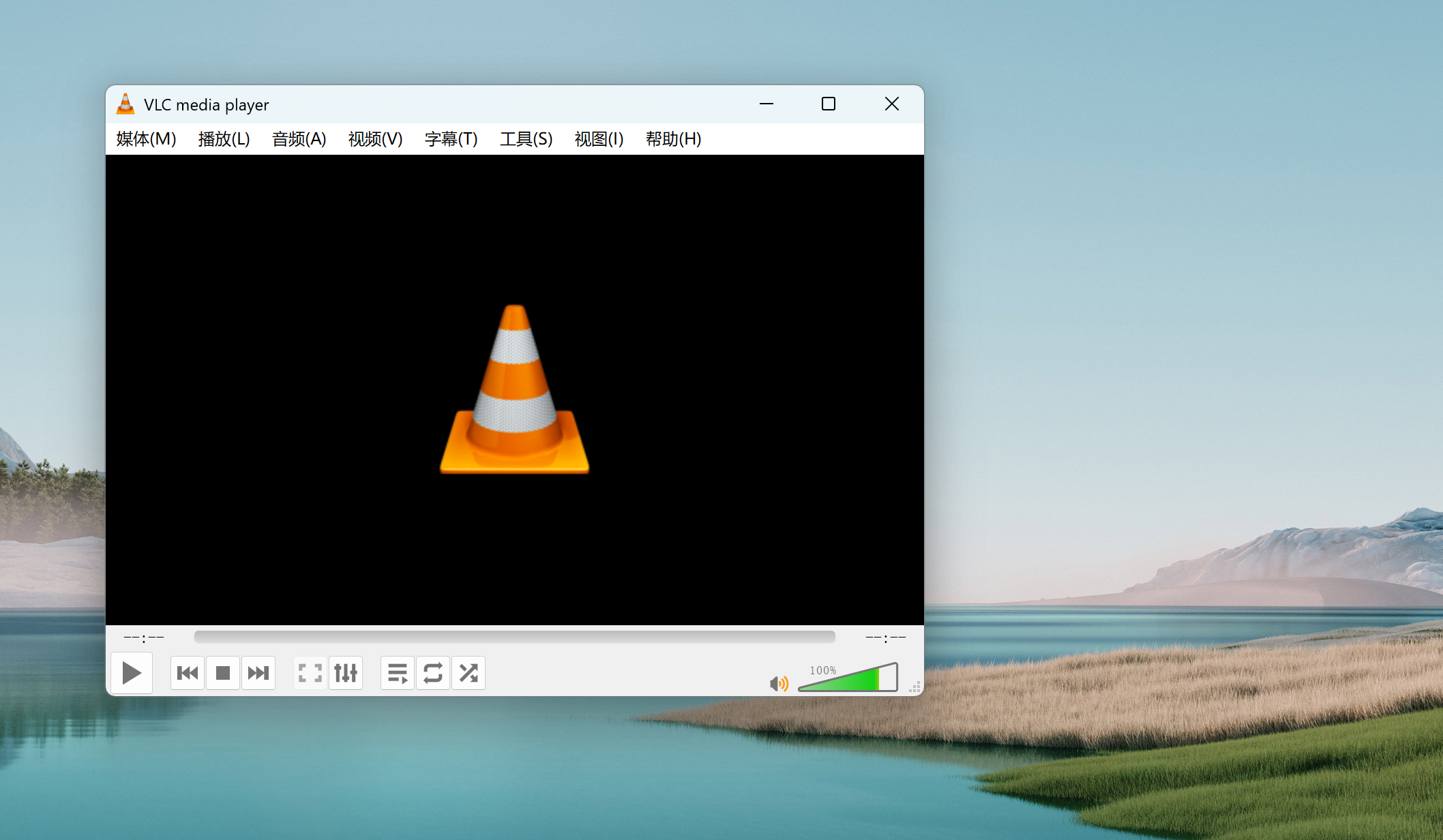Image resolution: width=1443 pixels, height=840 pixels.
Task: Click the VLC cone icon in title bar
Action: [x=125, y=104]
